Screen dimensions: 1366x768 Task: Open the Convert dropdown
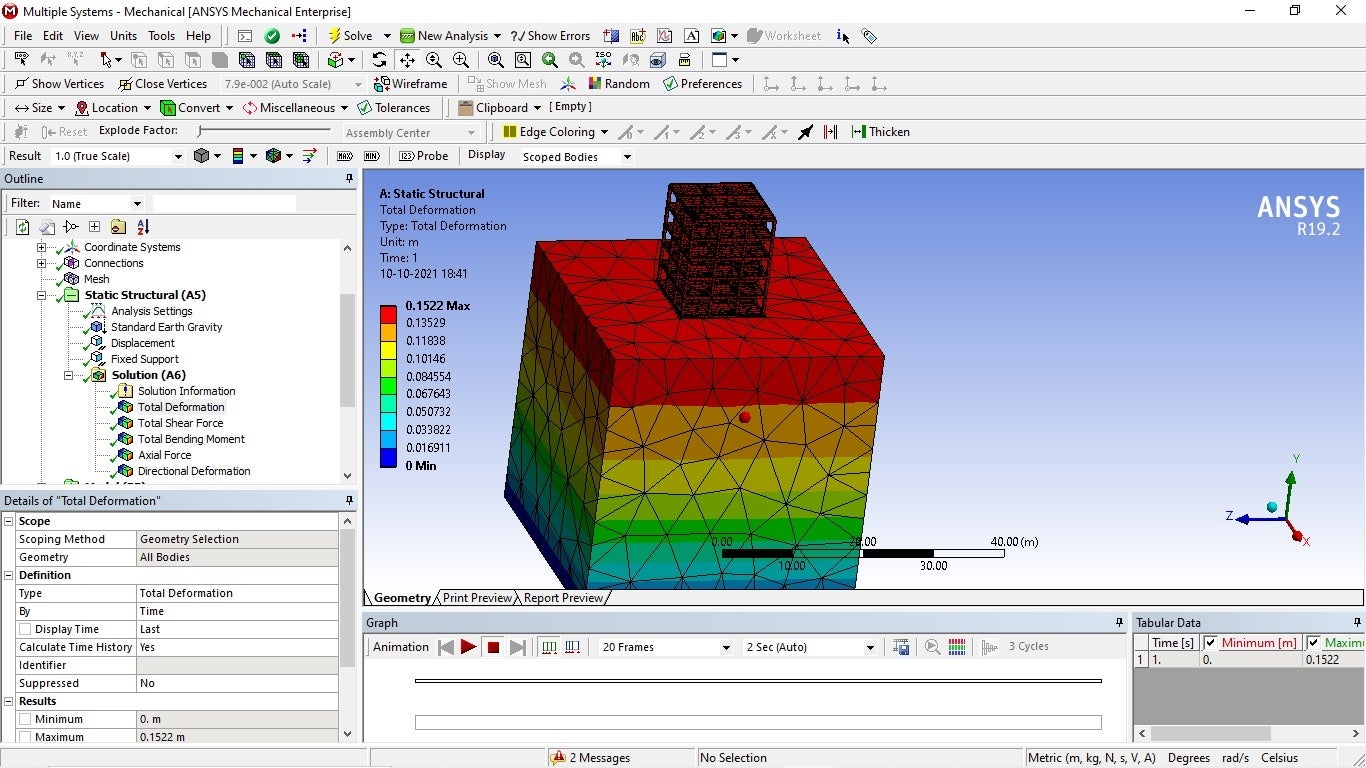(197, 108)
